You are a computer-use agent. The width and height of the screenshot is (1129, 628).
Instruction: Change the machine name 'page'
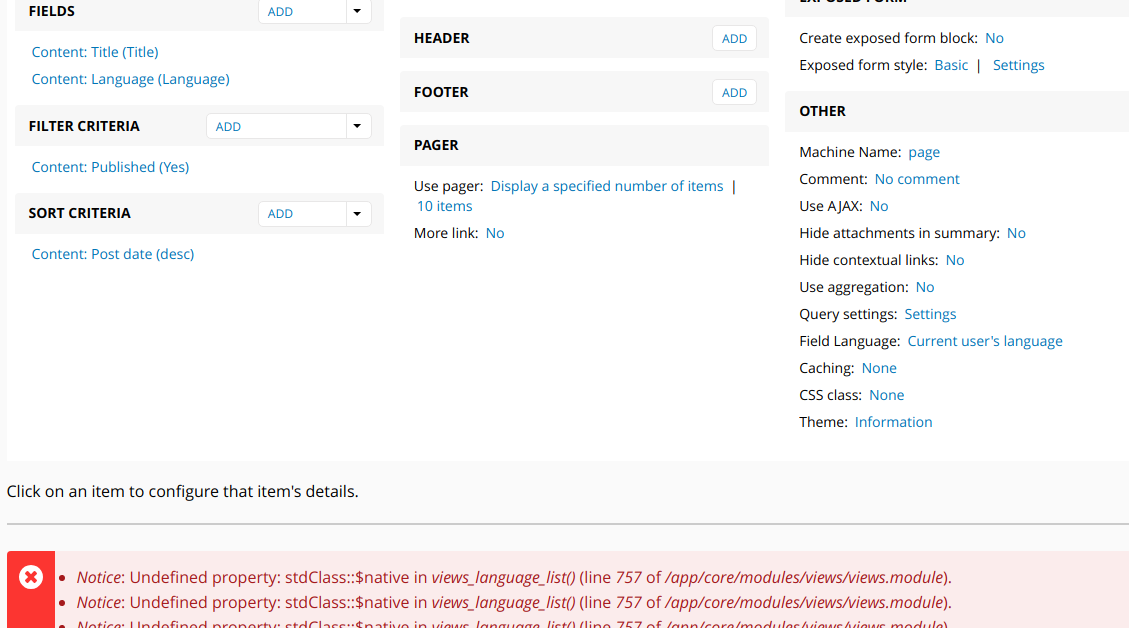pos(923,151)
